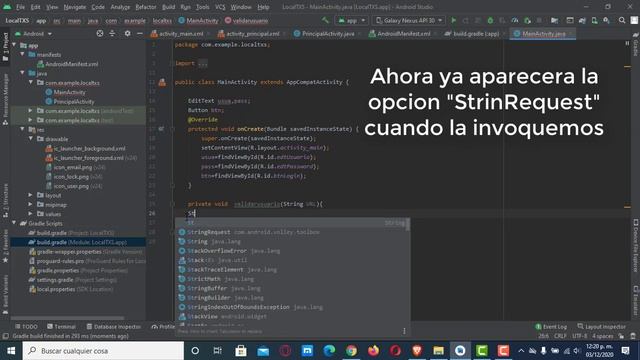This screenshot has height=360, width=640.
Task: Toggle the Favorites side tab
Action: pyautogui.click(x=5, y=246)
